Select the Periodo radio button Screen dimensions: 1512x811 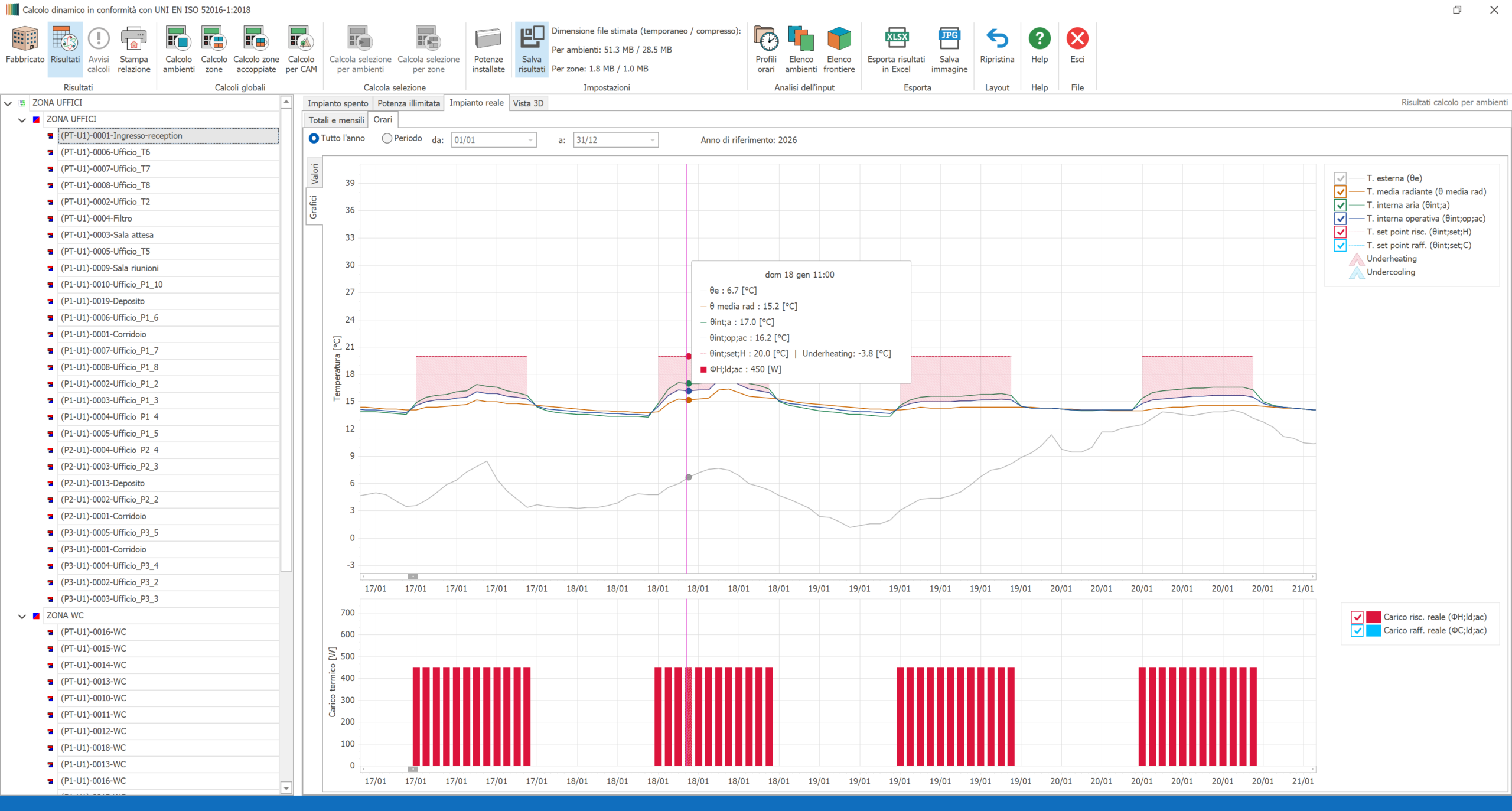[387, 138]
